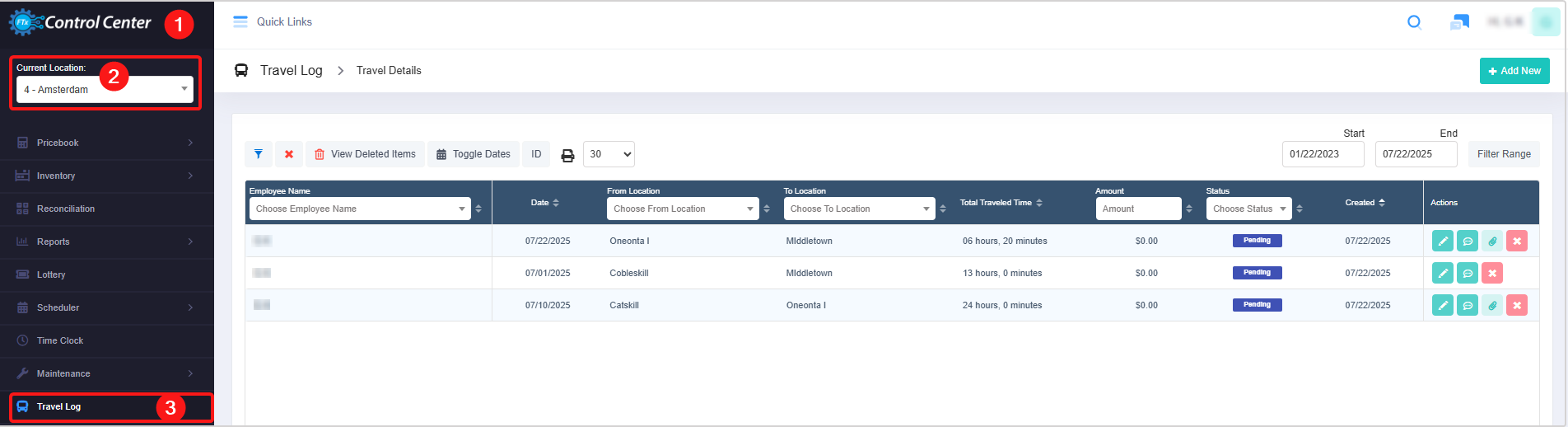1568x427 pixels.
Task: Click the Start date input field
Action: point(1323,154)
